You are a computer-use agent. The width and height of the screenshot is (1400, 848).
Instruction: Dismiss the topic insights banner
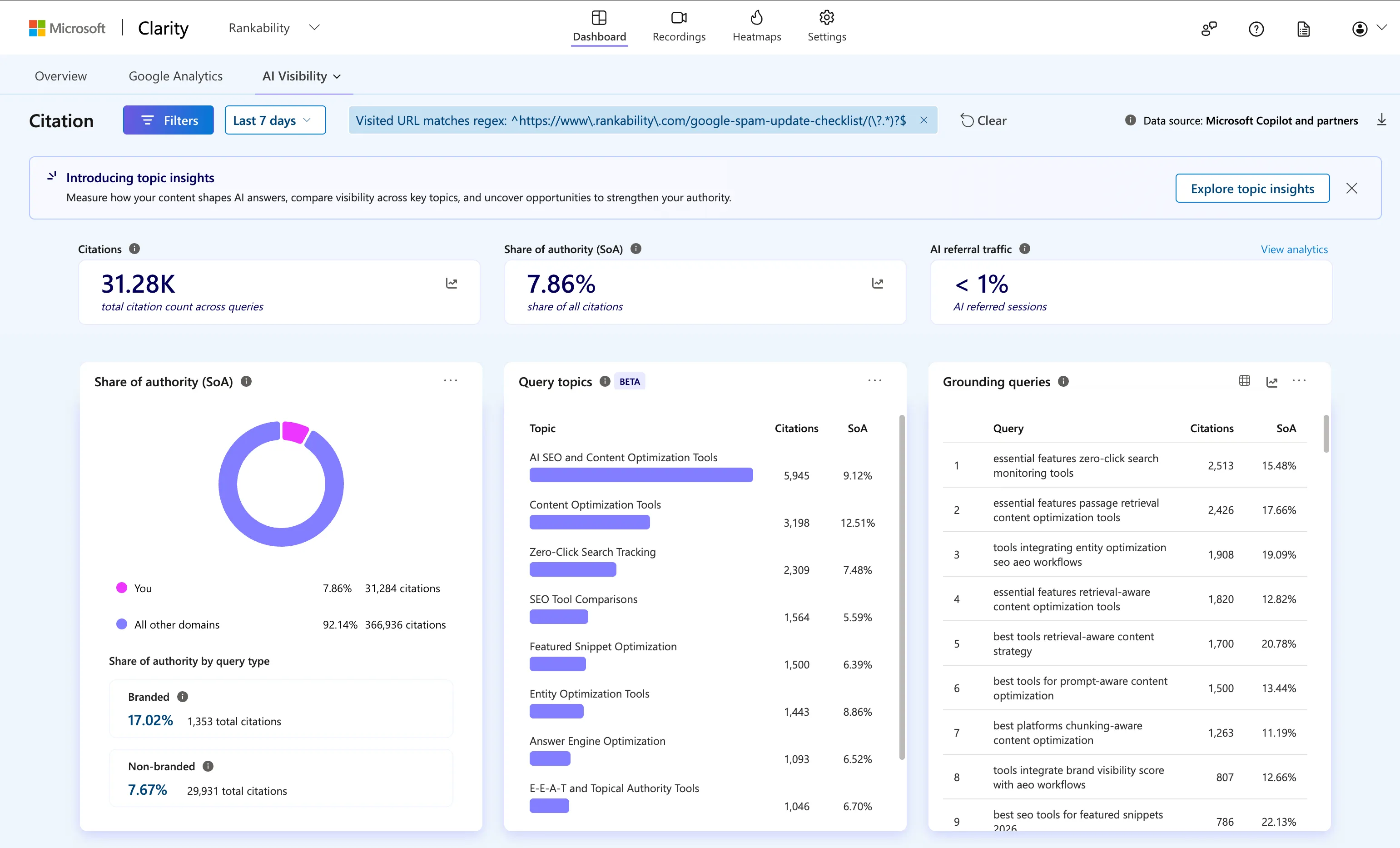(1352, 188)
